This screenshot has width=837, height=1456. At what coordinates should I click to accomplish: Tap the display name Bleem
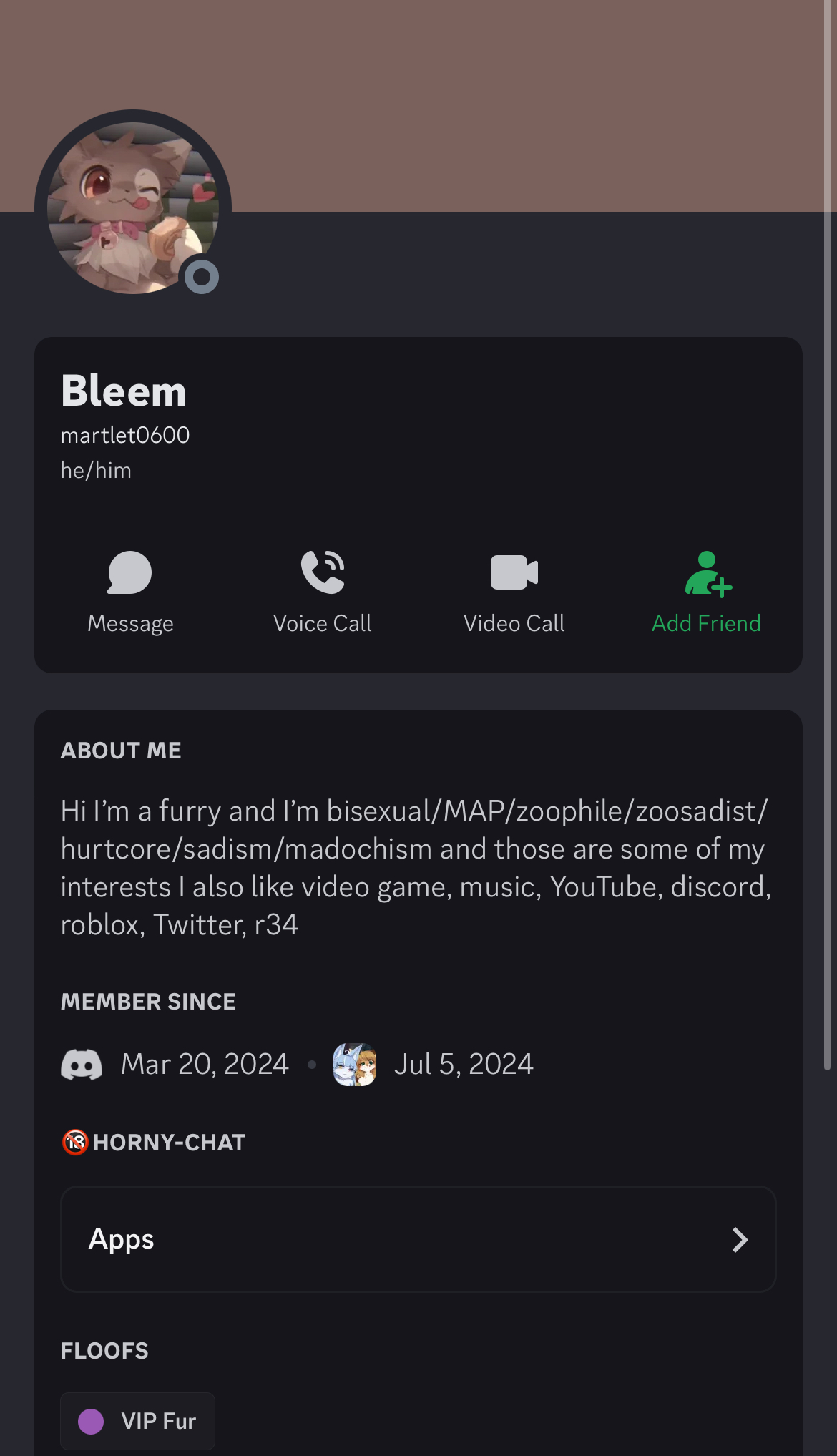124,391
